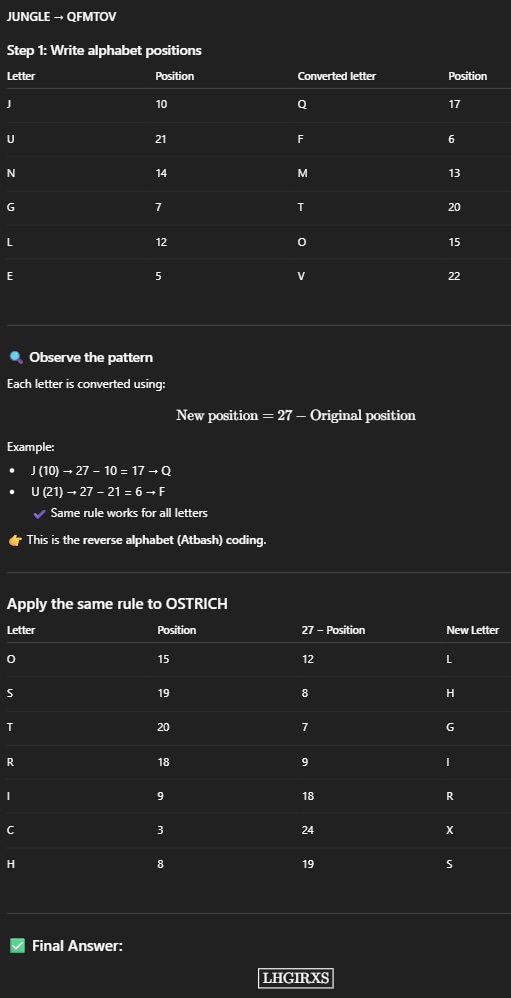Click the U (21) example bullet line
Image resolution: width=511 pixels, height=998 pixels.
(99, 492)
